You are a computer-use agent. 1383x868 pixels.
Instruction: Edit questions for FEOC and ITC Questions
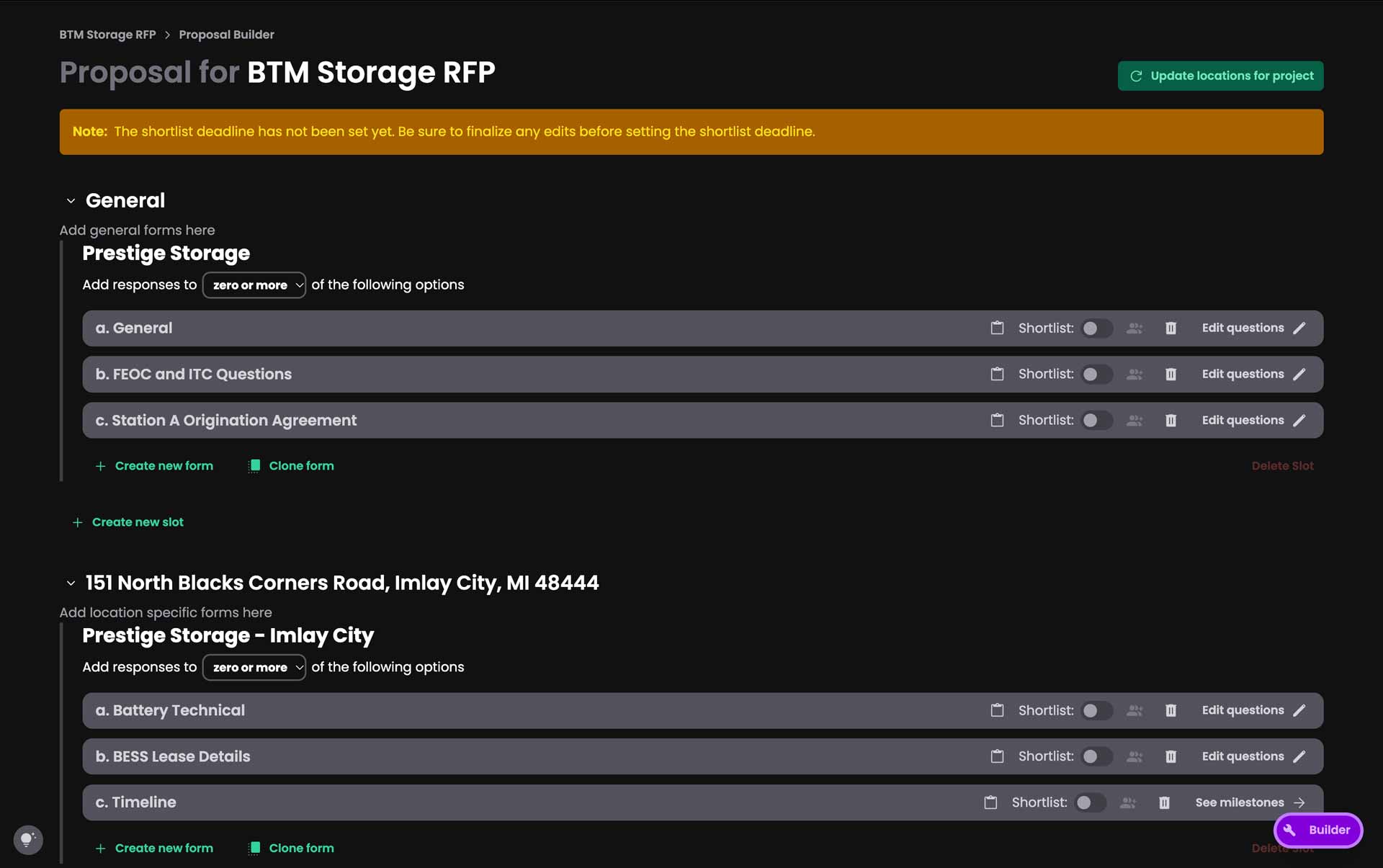[1253, 374]
